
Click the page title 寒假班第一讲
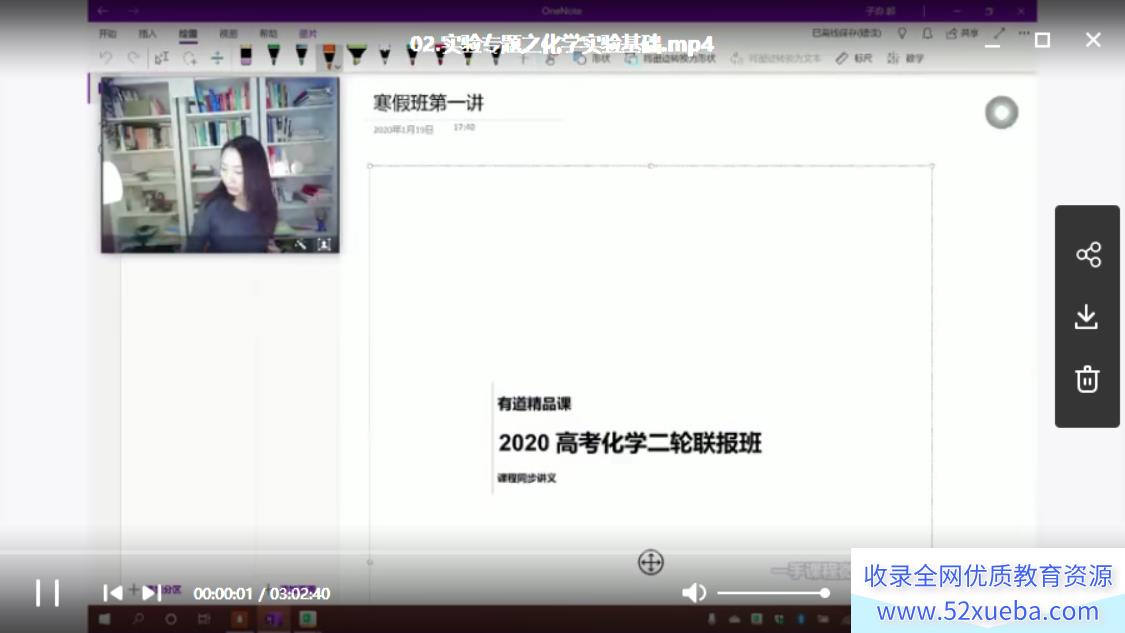[x=428, y=103]
